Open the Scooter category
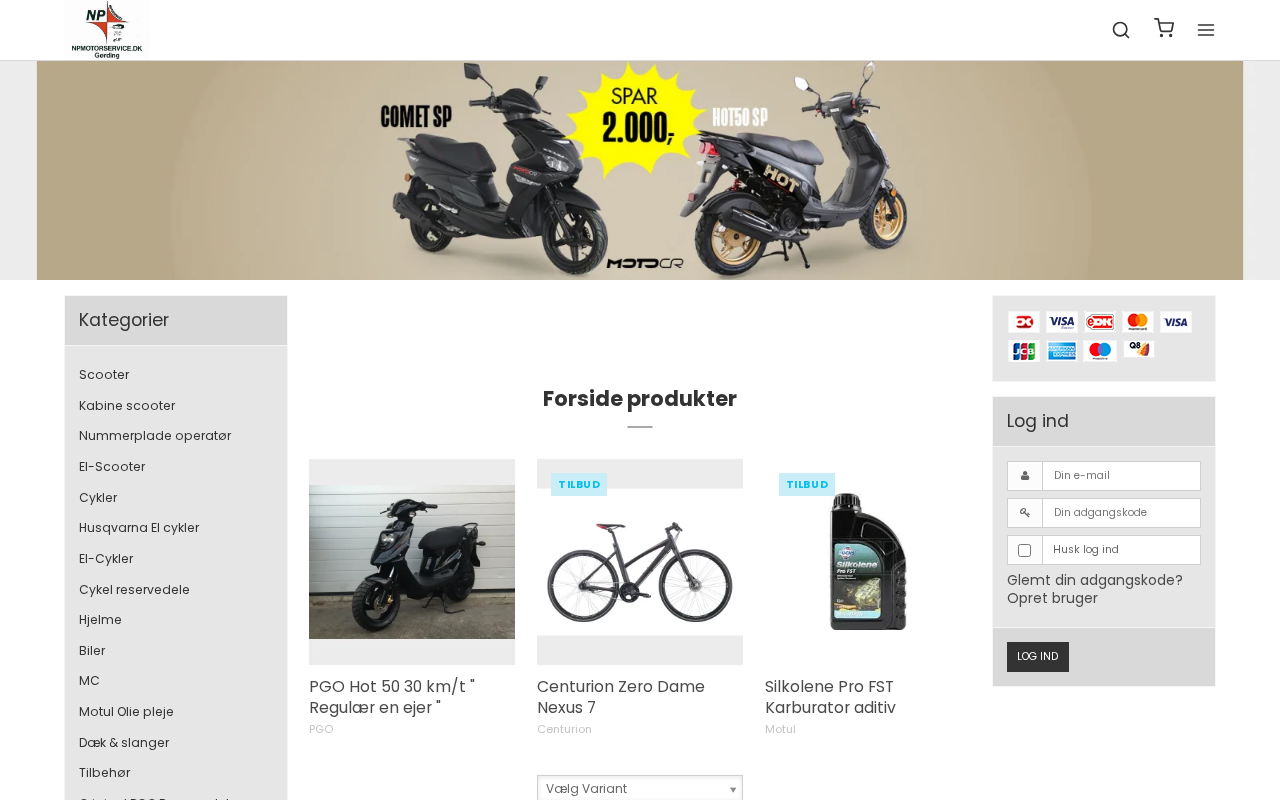Image resolution: width=1280 pixels, height=800 pixels. (104, 375)
